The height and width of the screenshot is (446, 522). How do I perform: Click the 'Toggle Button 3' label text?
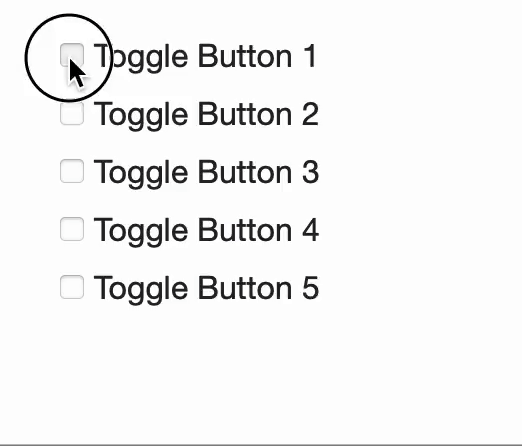point(206,173)
